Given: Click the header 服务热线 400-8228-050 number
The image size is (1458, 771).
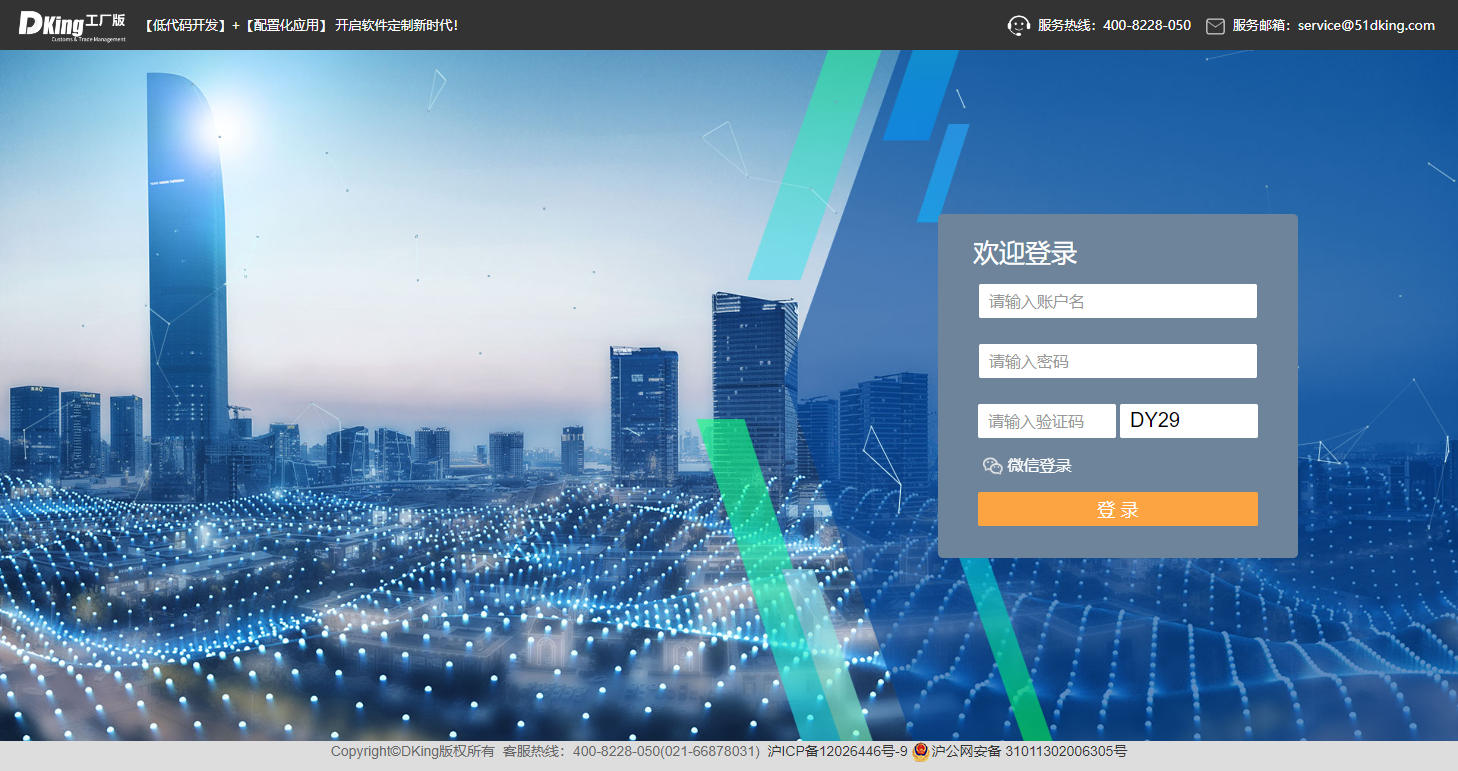Looking at the screenshot, I should [x=1146, y=26].
